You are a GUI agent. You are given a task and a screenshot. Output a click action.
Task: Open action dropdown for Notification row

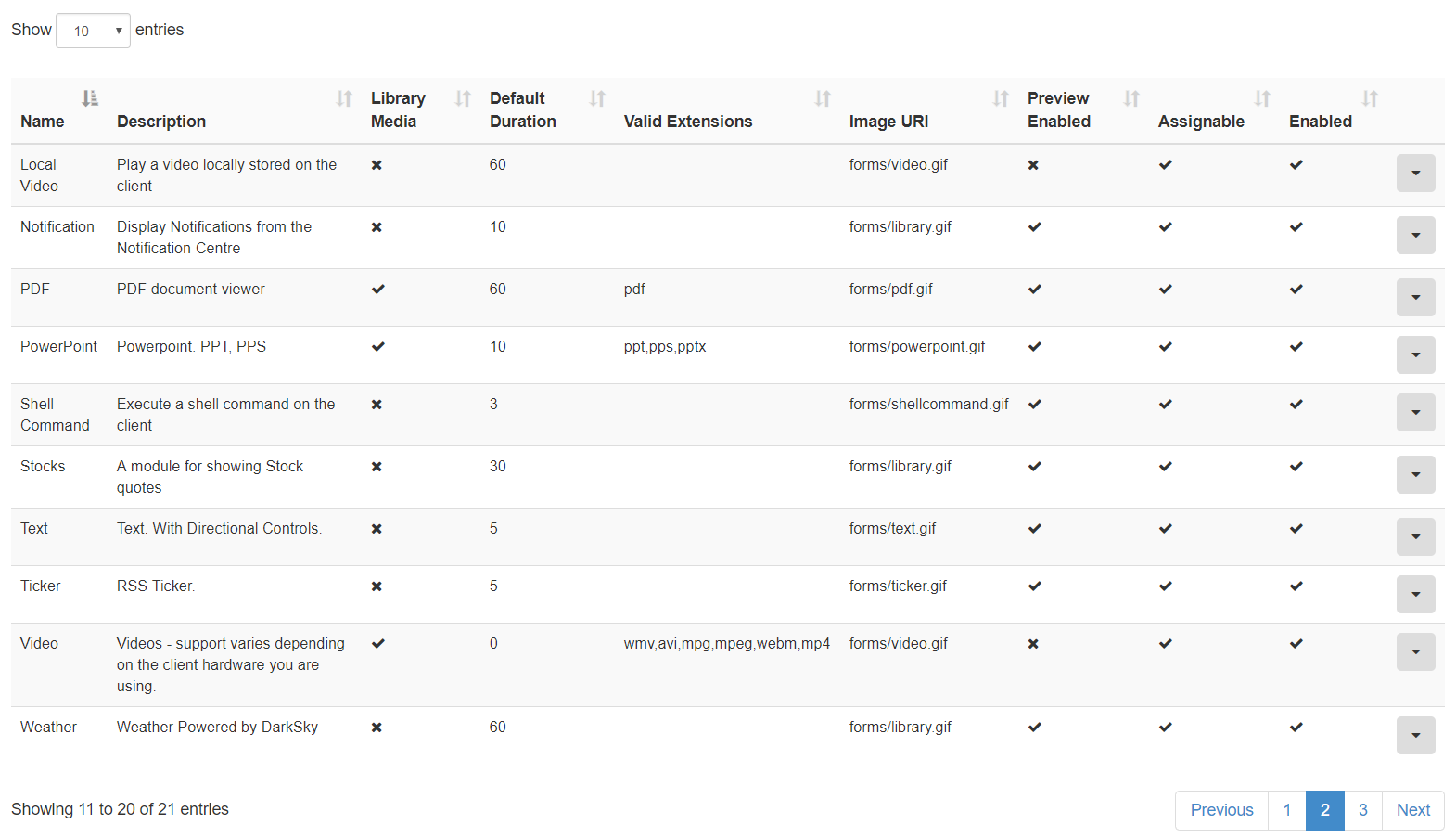(x=1415, y=235)
